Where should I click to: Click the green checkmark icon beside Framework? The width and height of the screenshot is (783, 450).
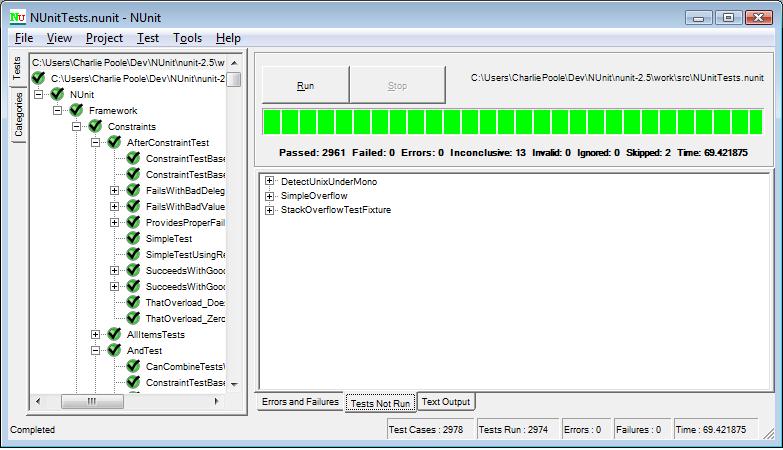pyautogui.click(x=76, y=110)
